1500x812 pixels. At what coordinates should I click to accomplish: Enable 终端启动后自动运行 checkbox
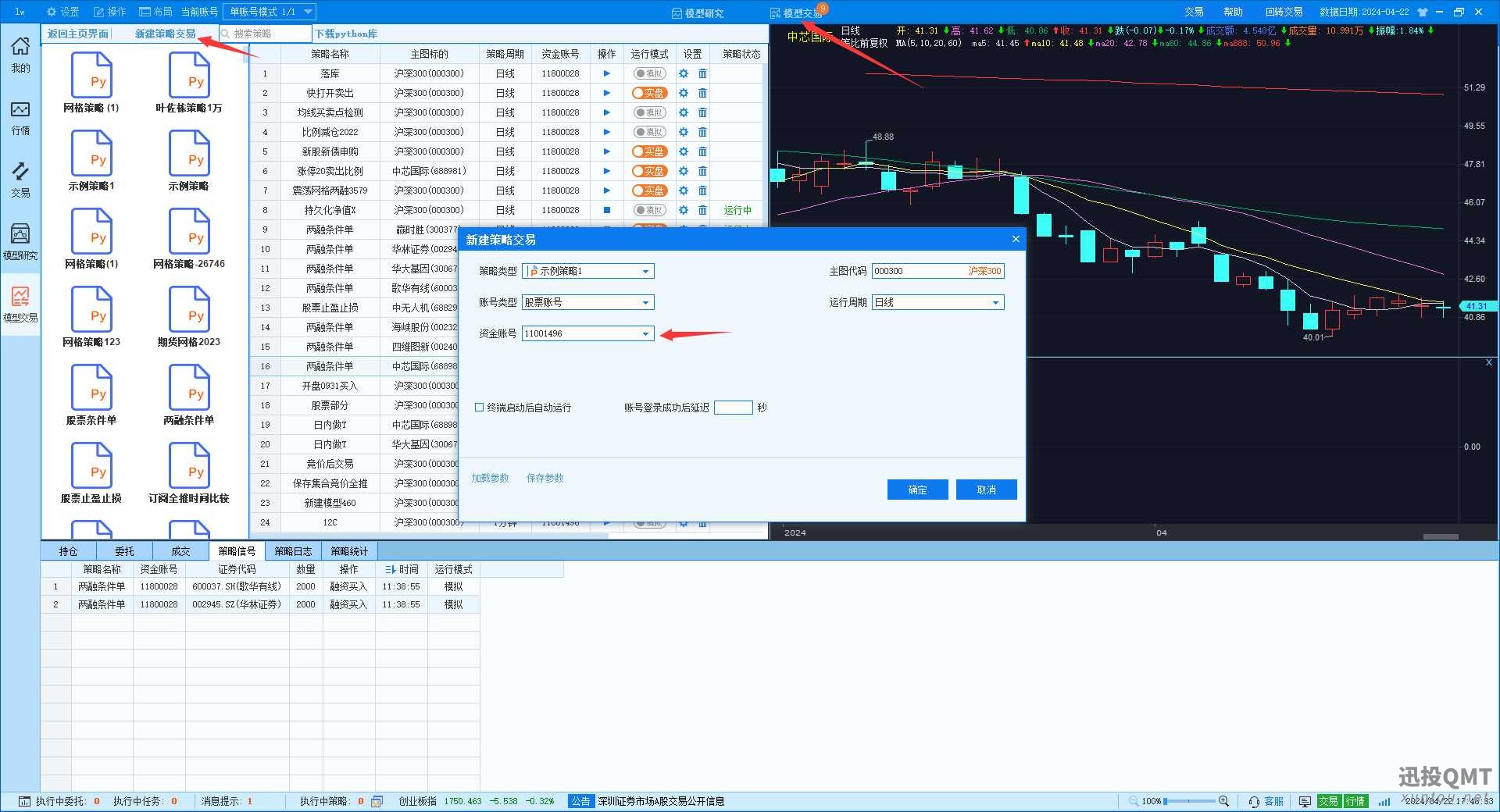(480, 408)
